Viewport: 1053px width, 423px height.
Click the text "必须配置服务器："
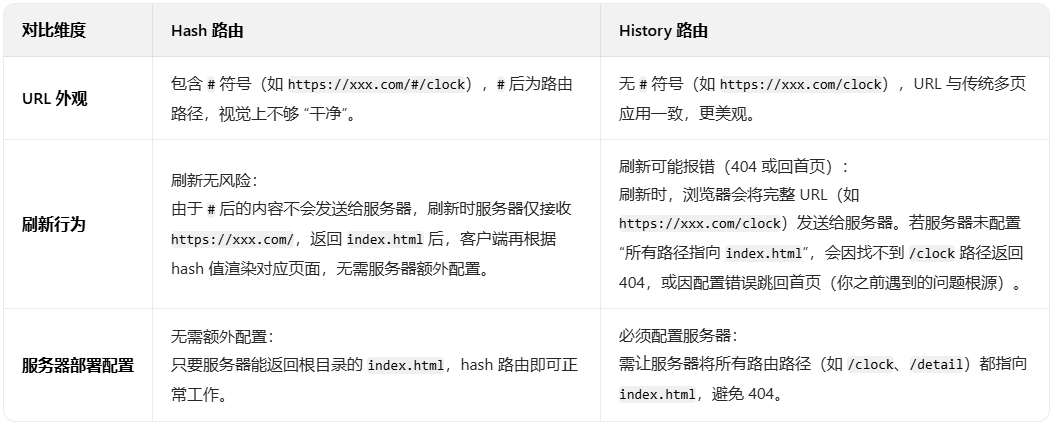678,336
